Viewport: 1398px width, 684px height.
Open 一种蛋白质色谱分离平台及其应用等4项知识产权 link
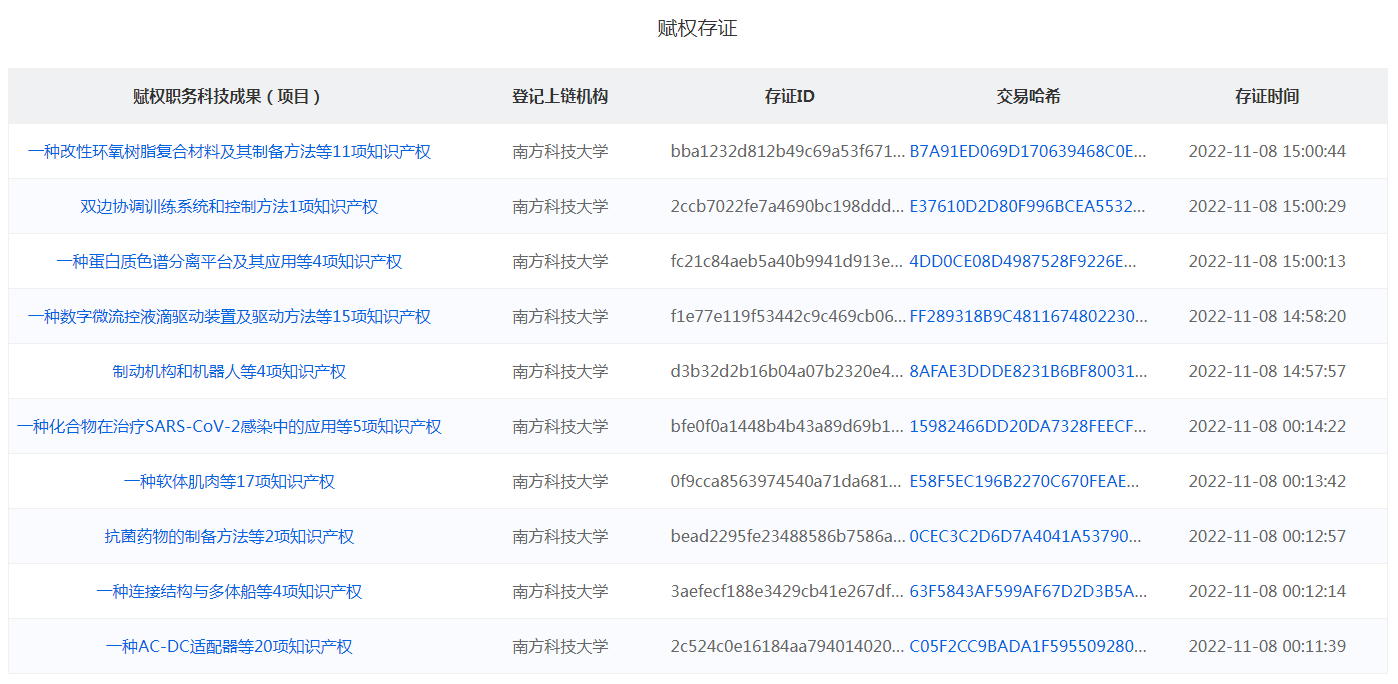229,262
